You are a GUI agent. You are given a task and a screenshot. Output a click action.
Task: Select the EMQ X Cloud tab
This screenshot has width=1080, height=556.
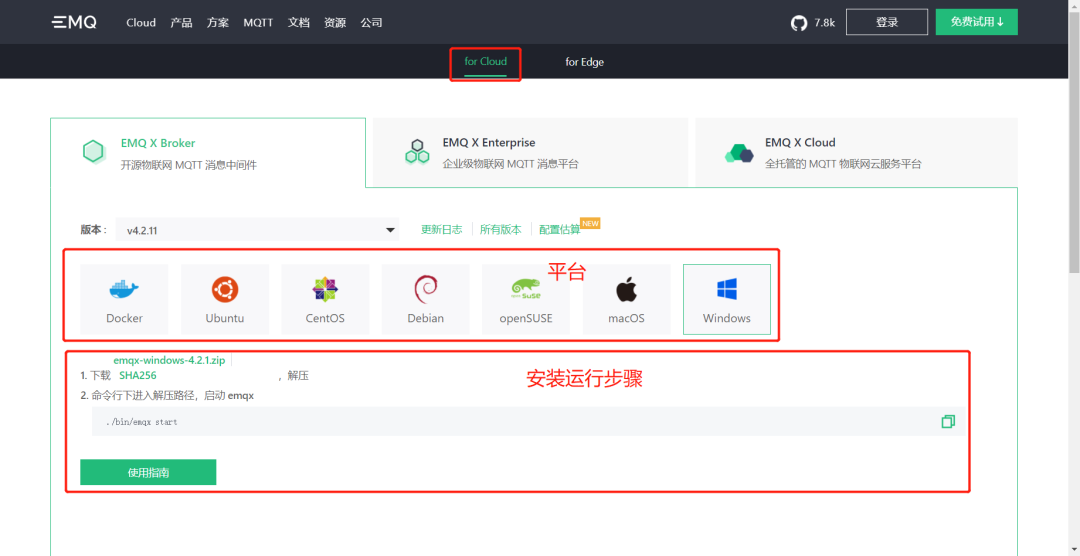tap(856, 152)
